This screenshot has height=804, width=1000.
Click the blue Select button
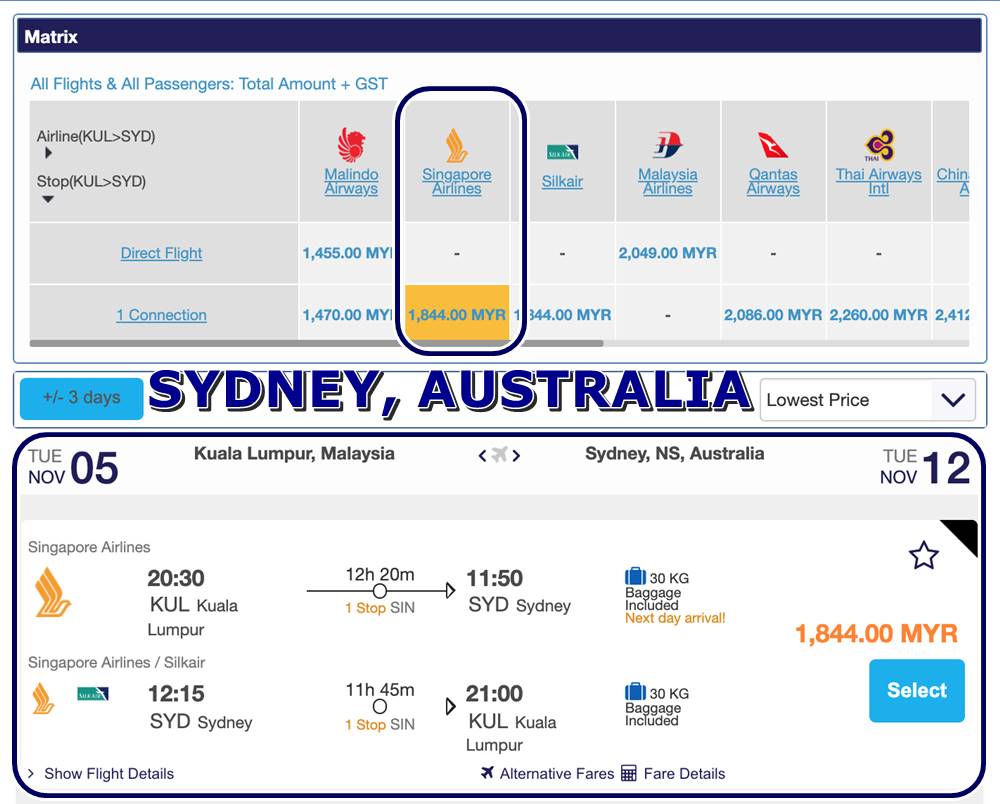coord(917,691)
